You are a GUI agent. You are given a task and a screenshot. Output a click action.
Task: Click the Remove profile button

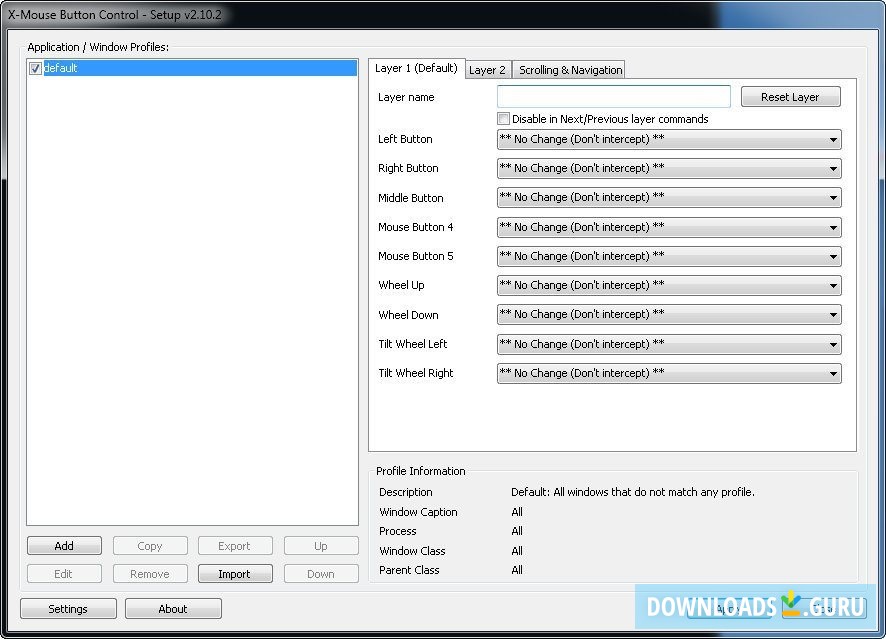point(150,573)
